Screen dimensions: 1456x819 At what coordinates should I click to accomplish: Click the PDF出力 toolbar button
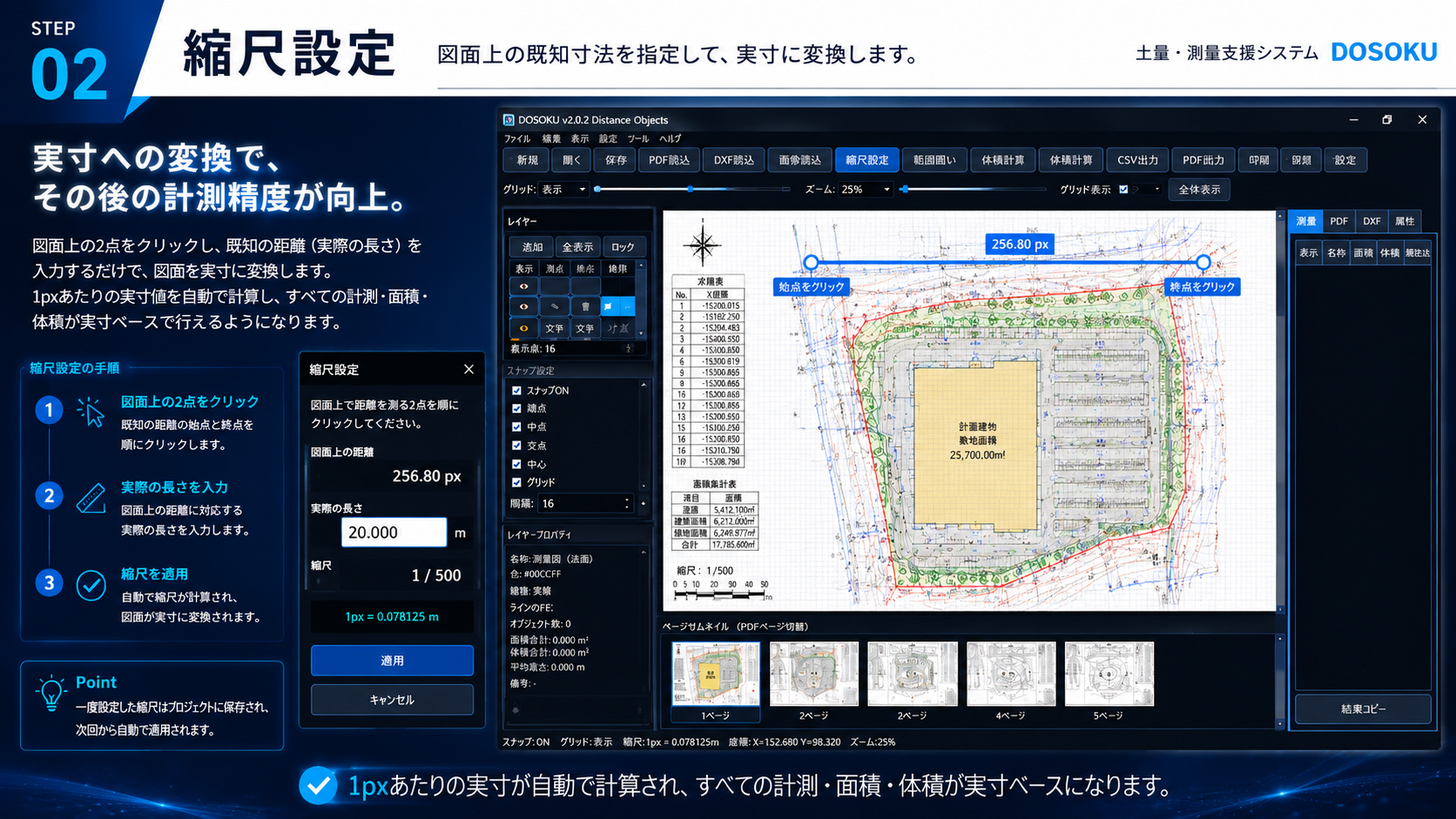1203,160
